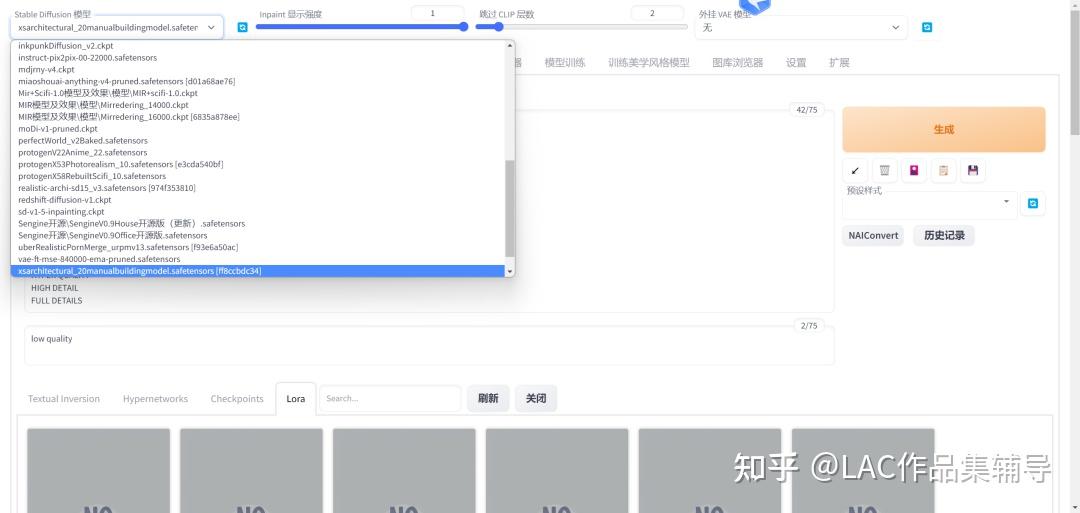The height and width of the screenshot is (513, 1080).
Task: Switch to Hypernetworks tab
Action: click(156, 399)
